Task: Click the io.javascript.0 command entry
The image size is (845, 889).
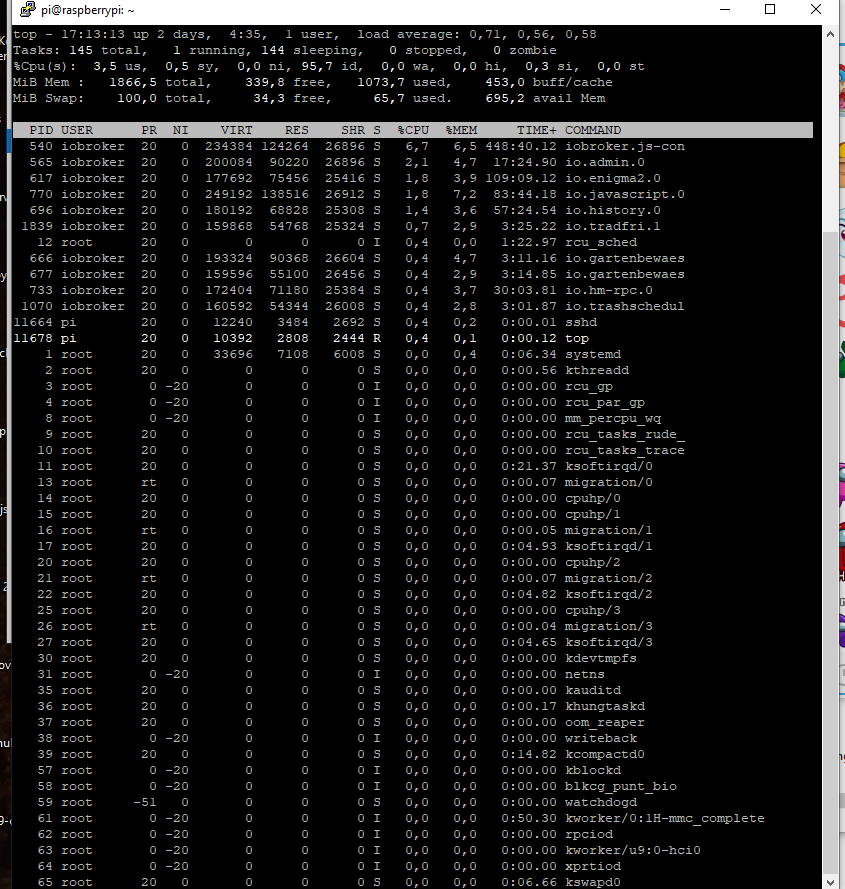Action: [x=625, y=194]
